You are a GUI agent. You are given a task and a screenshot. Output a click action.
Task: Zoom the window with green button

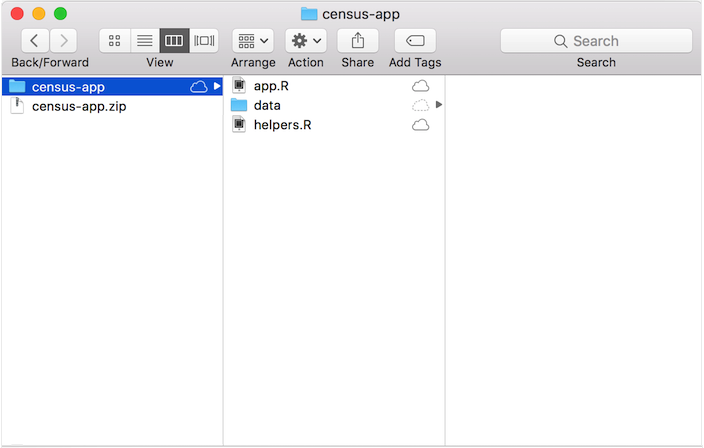pyautogui.click(x=60, y=13)
